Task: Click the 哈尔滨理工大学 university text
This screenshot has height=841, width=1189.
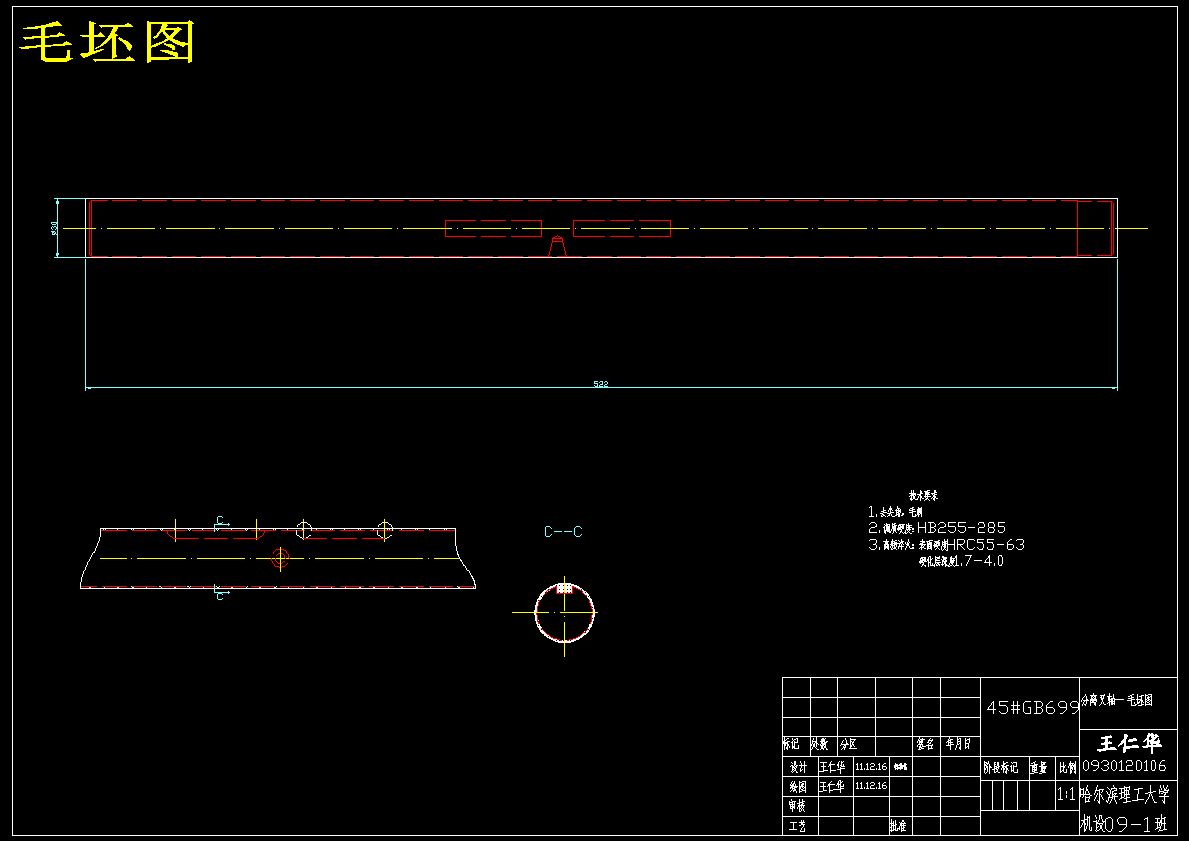Action: 1125,795
